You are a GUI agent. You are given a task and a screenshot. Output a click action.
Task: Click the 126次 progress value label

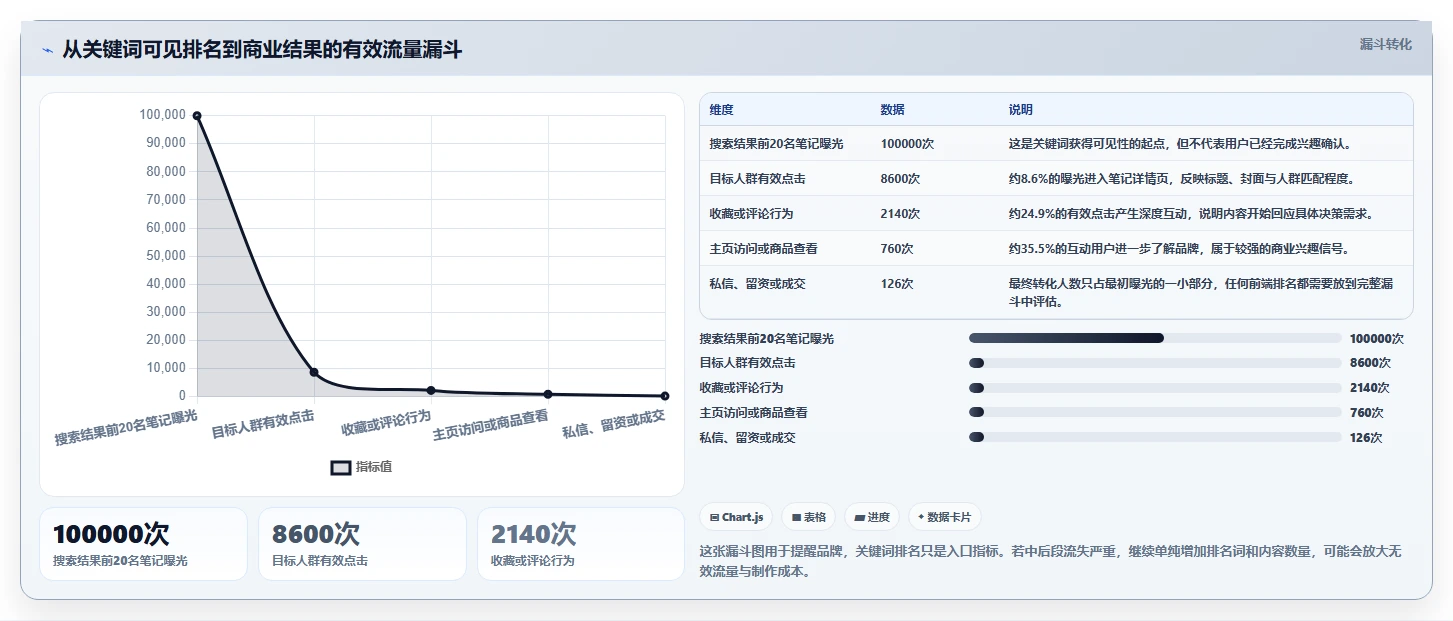pos(1366,437)
